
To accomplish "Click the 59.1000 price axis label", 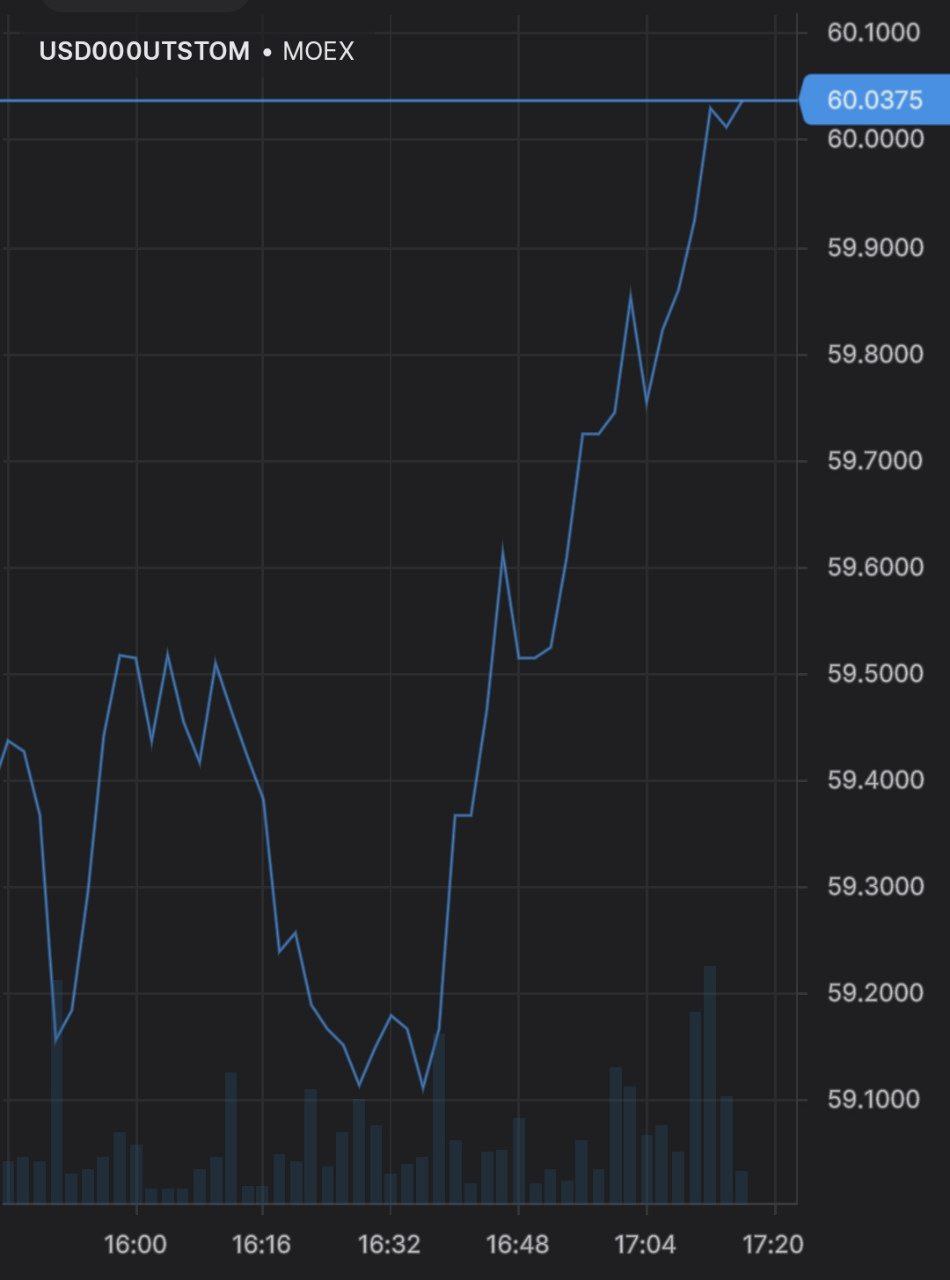I will [874, 1100].
